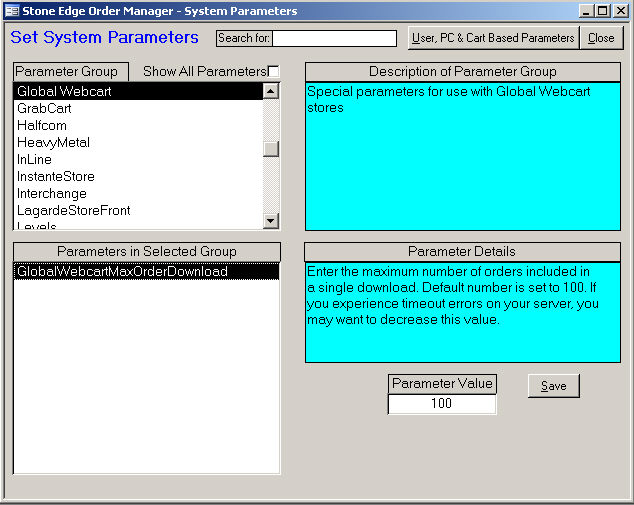Minimize the System Parameters window

pos(586,11)
